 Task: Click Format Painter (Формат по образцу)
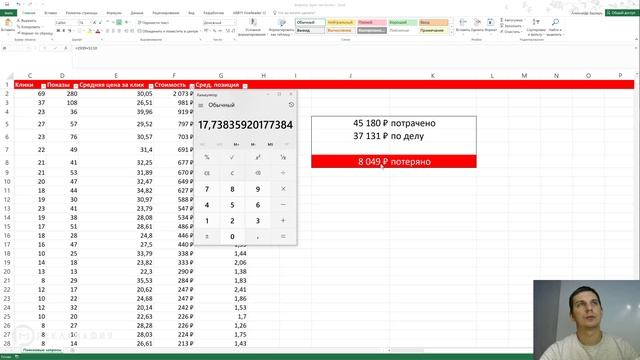[35, 33]
